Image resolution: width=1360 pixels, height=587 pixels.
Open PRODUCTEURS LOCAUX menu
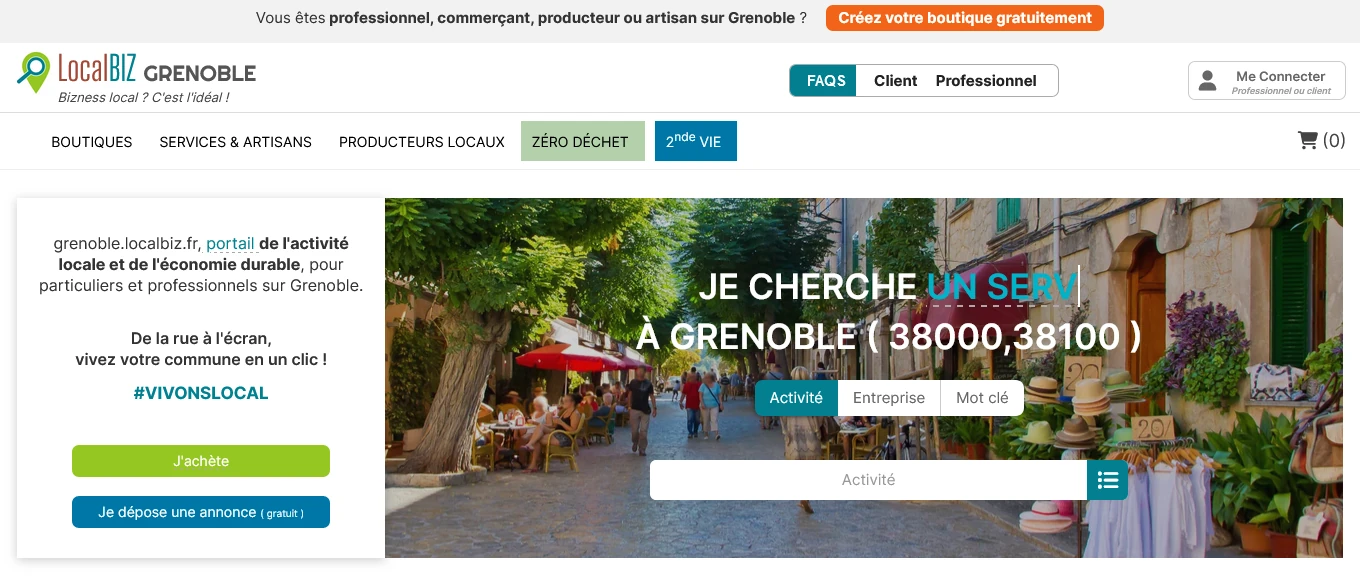[x=422, y=142]
